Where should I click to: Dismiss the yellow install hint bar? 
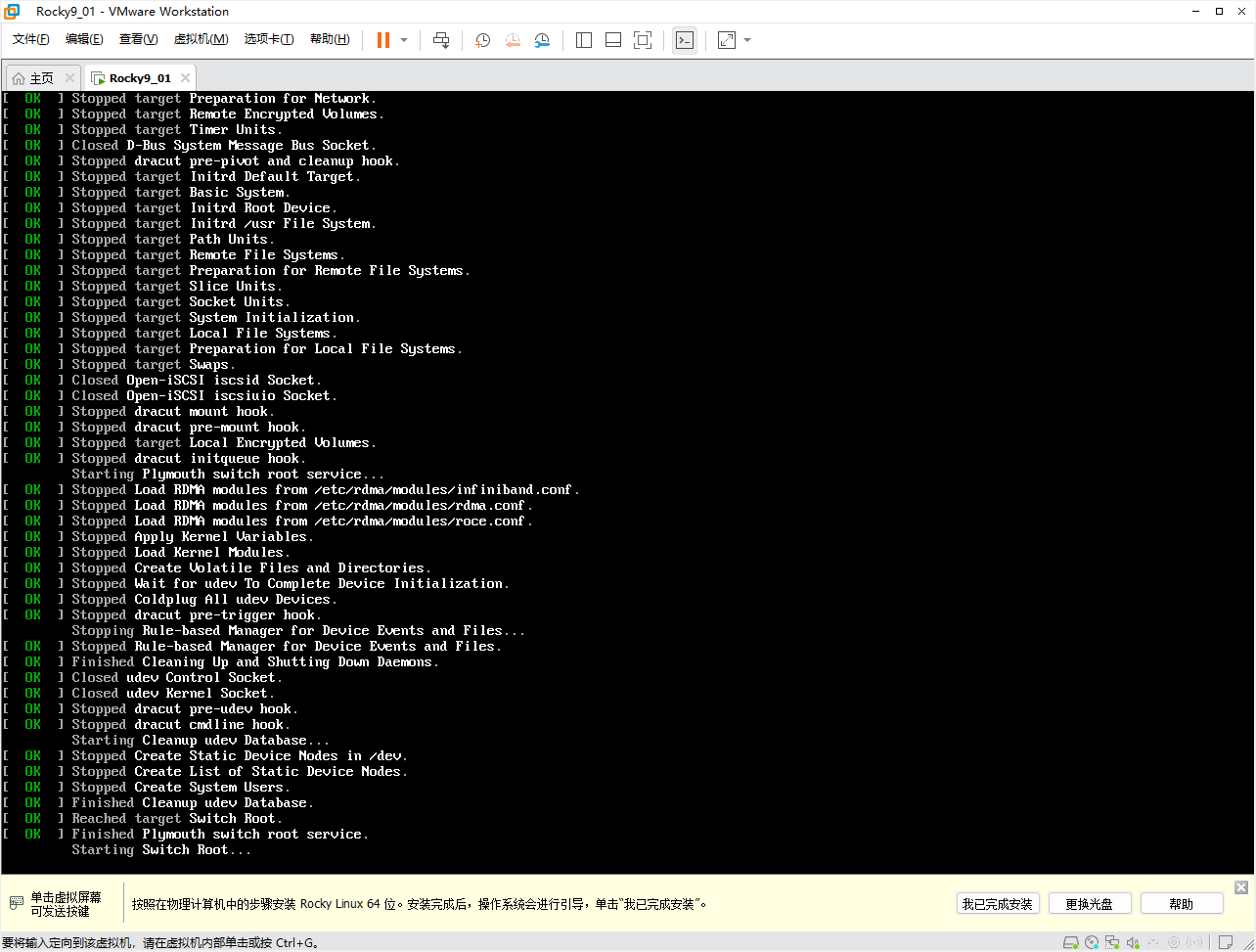click(x=1241, y=887)
